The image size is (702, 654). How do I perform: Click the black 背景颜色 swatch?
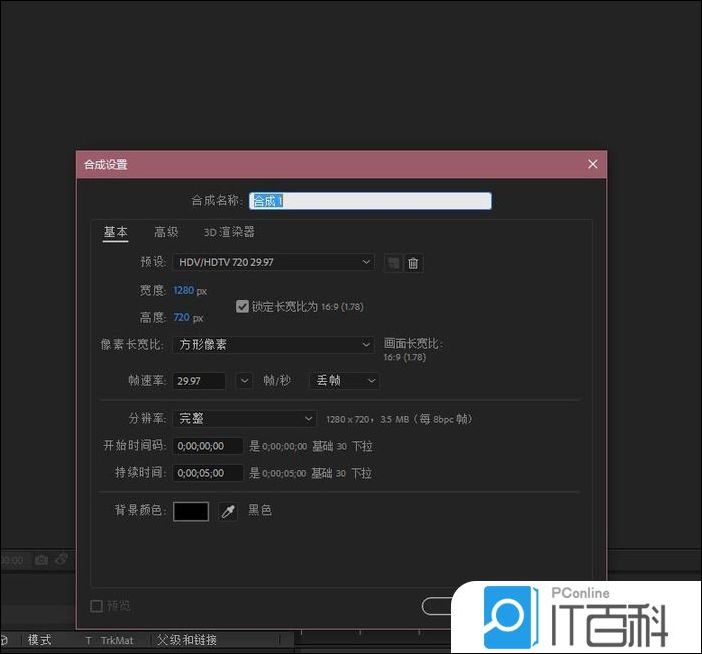(191, 511)
